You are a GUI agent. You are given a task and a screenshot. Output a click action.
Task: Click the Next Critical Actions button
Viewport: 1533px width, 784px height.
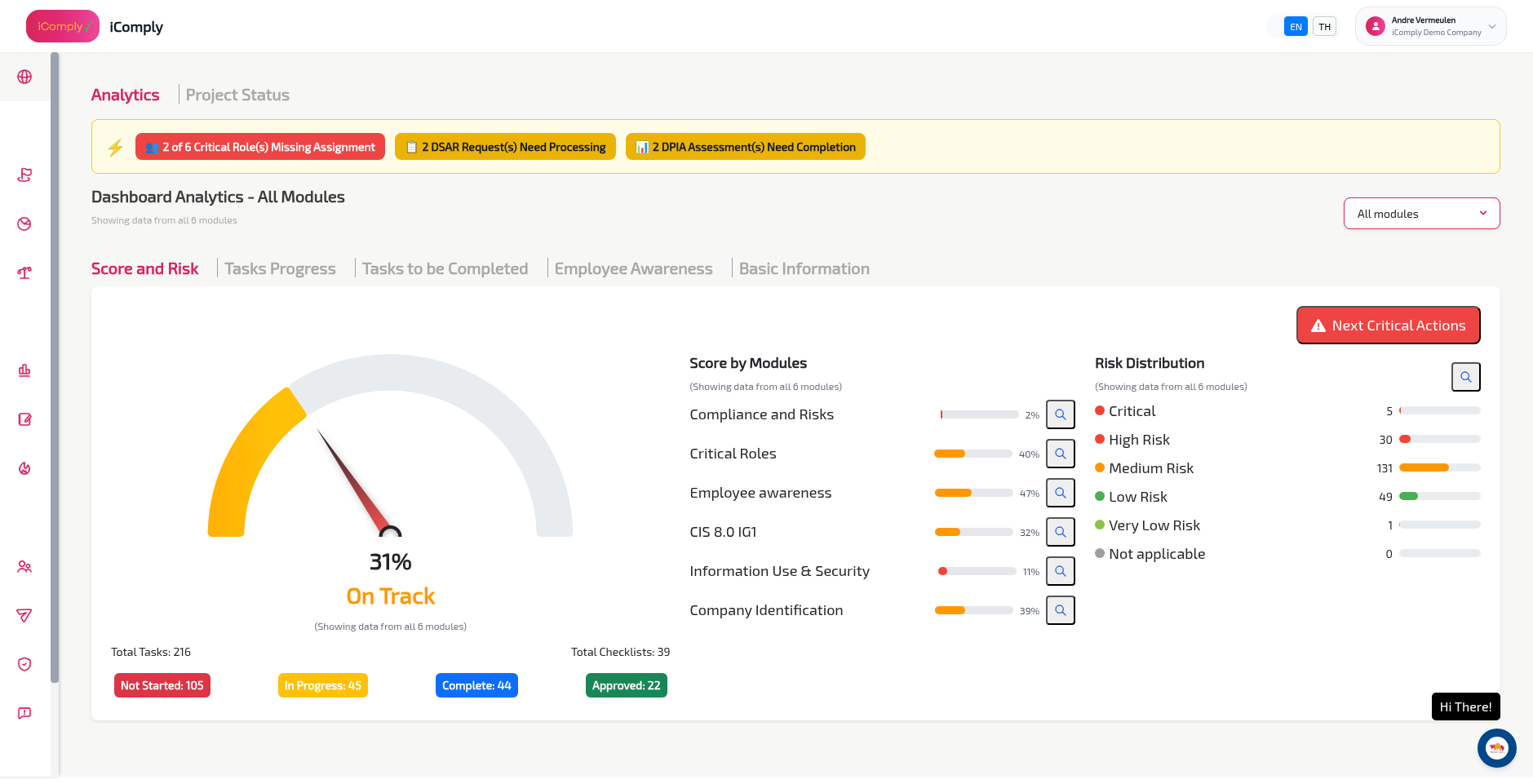(1388, 325)
